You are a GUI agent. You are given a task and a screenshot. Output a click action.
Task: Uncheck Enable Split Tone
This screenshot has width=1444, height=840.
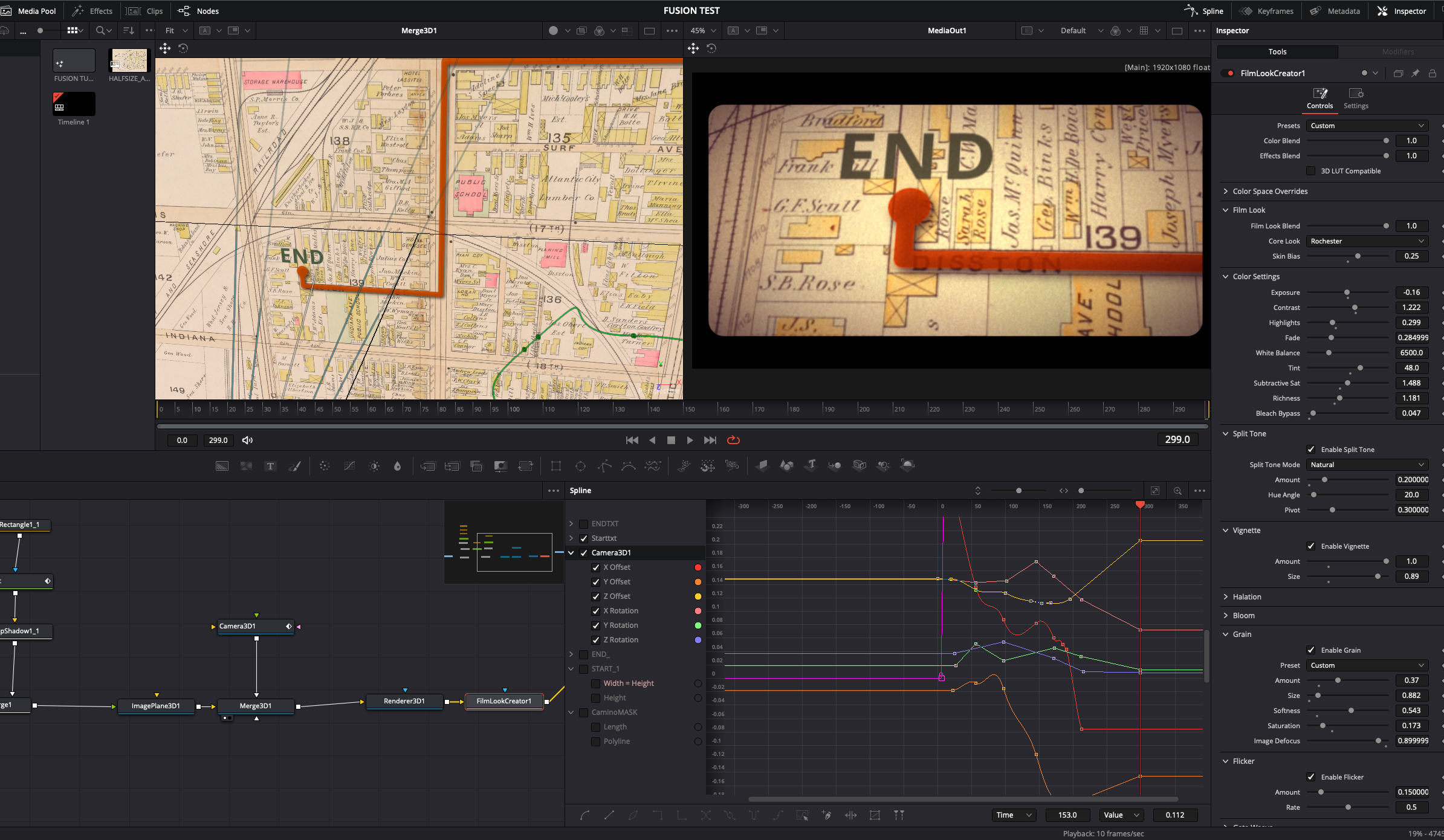pos(1310,450)
